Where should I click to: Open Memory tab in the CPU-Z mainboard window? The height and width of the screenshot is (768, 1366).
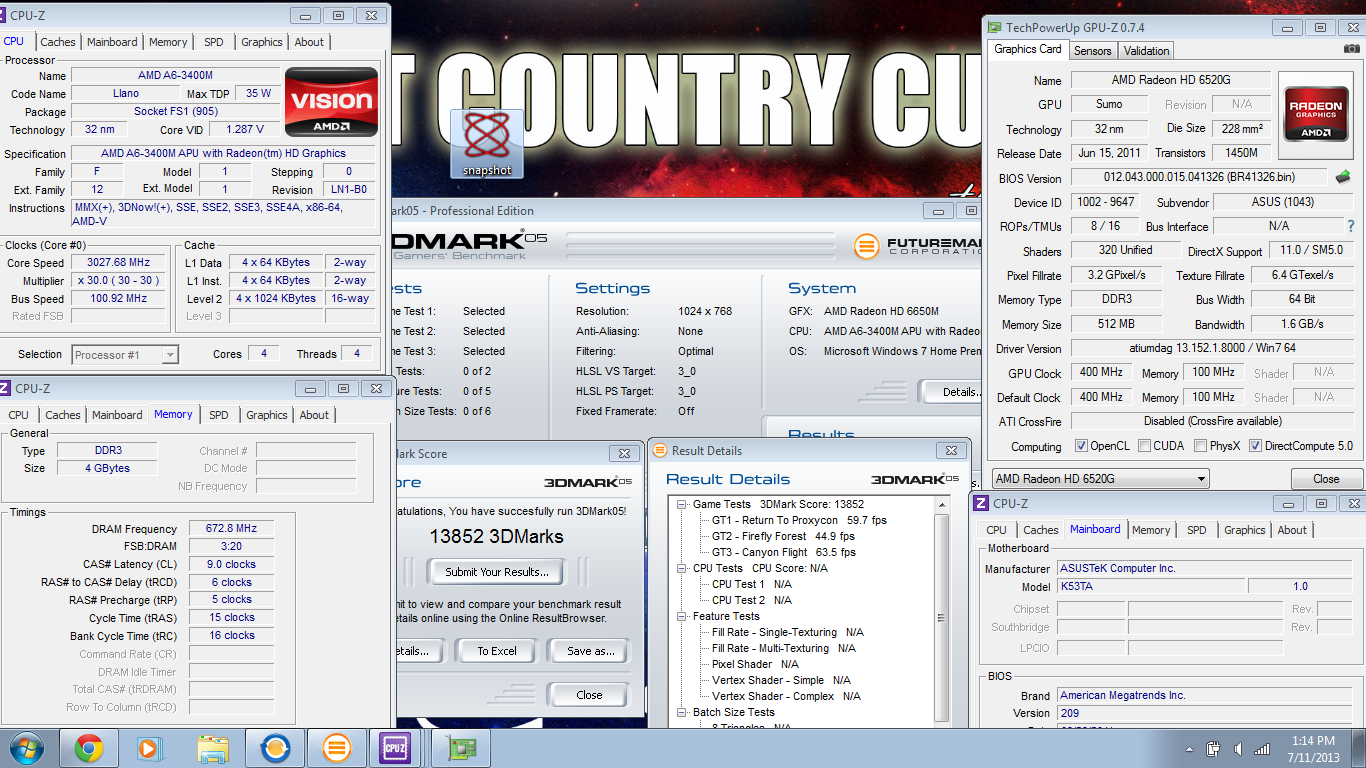pos(1151,530)
